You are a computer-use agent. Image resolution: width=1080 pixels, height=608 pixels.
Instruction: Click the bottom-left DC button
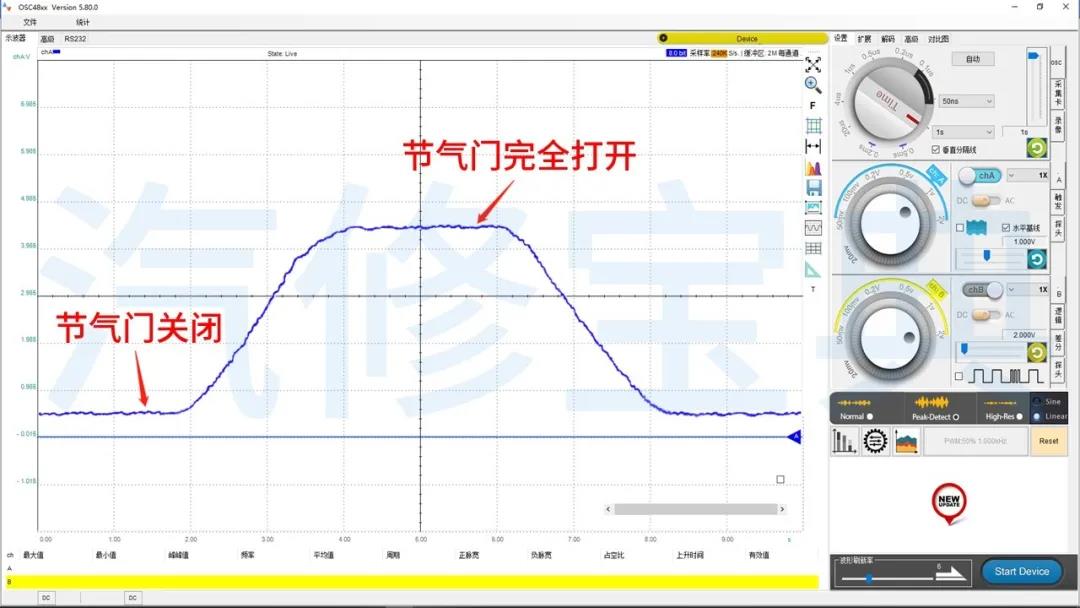click(45, 598)
